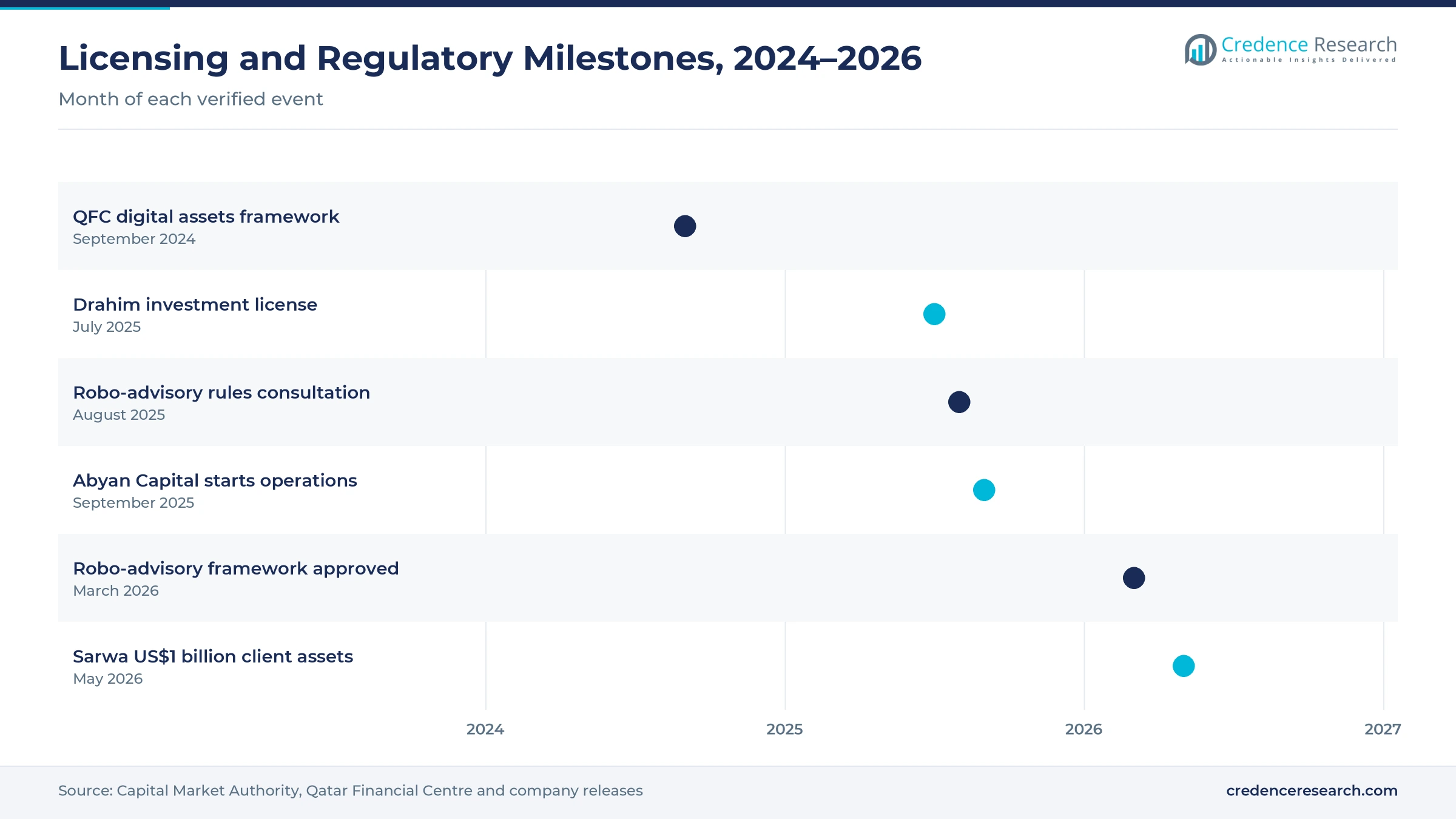The height and width of the screenshot is (819, 1456).
Task: Select the 'QFC digital assets framework' label
Action: [x=206, y=217]
